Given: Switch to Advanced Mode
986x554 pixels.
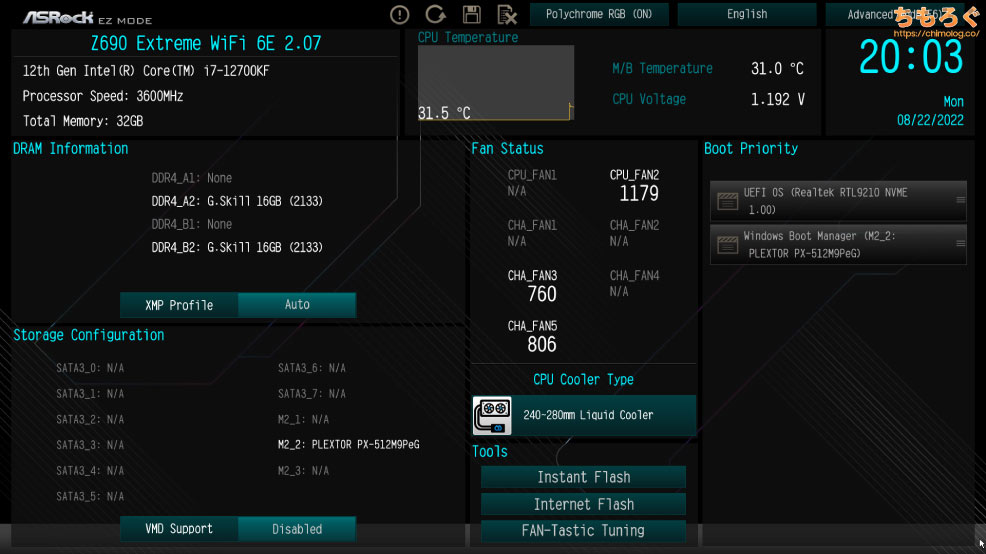Looking at the screenshot, I should click(x=894, y=14).
